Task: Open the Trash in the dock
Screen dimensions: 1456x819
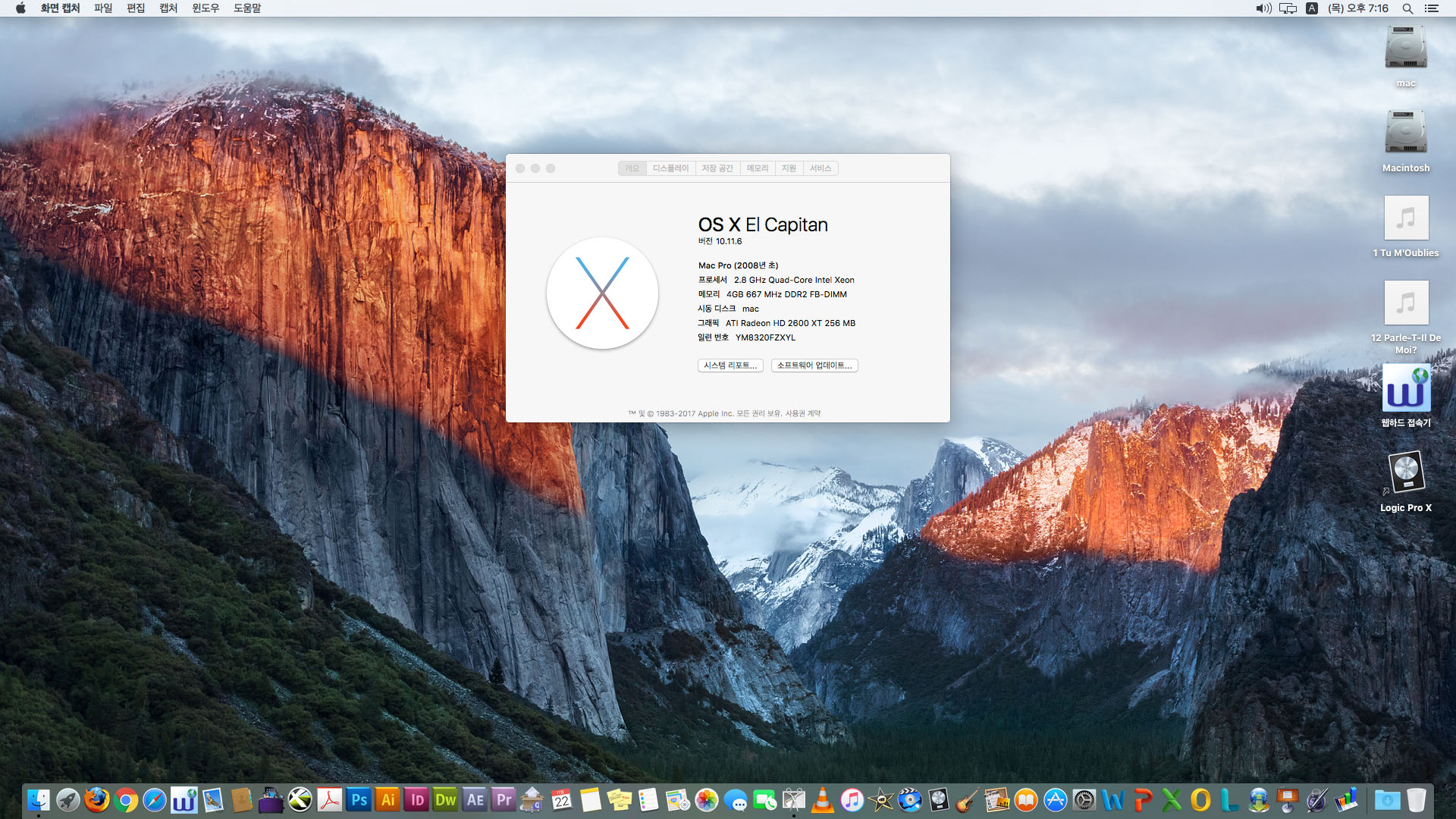Action: click(1416, 800)
